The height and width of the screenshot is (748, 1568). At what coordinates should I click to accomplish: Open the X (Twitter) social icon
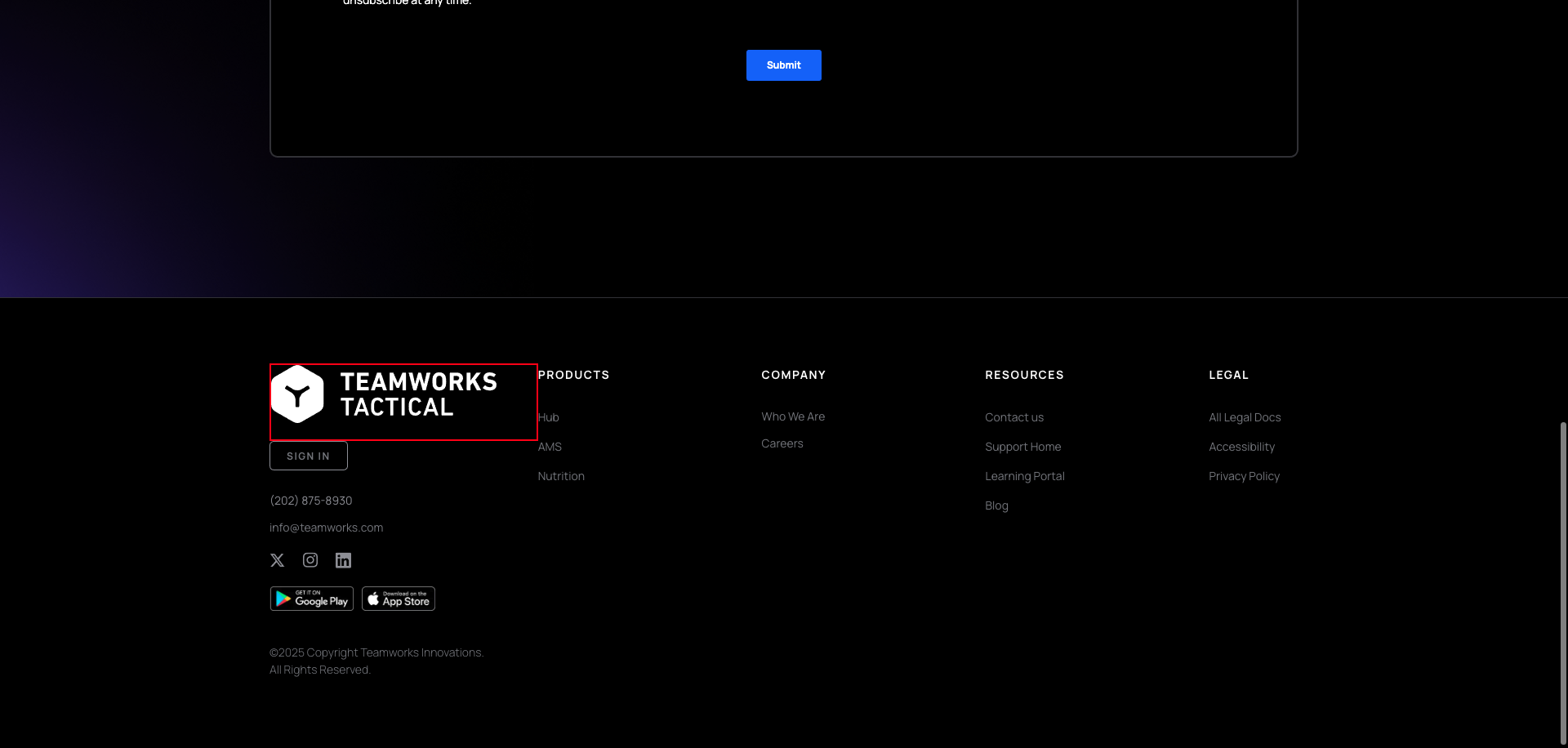pos(277,560)
